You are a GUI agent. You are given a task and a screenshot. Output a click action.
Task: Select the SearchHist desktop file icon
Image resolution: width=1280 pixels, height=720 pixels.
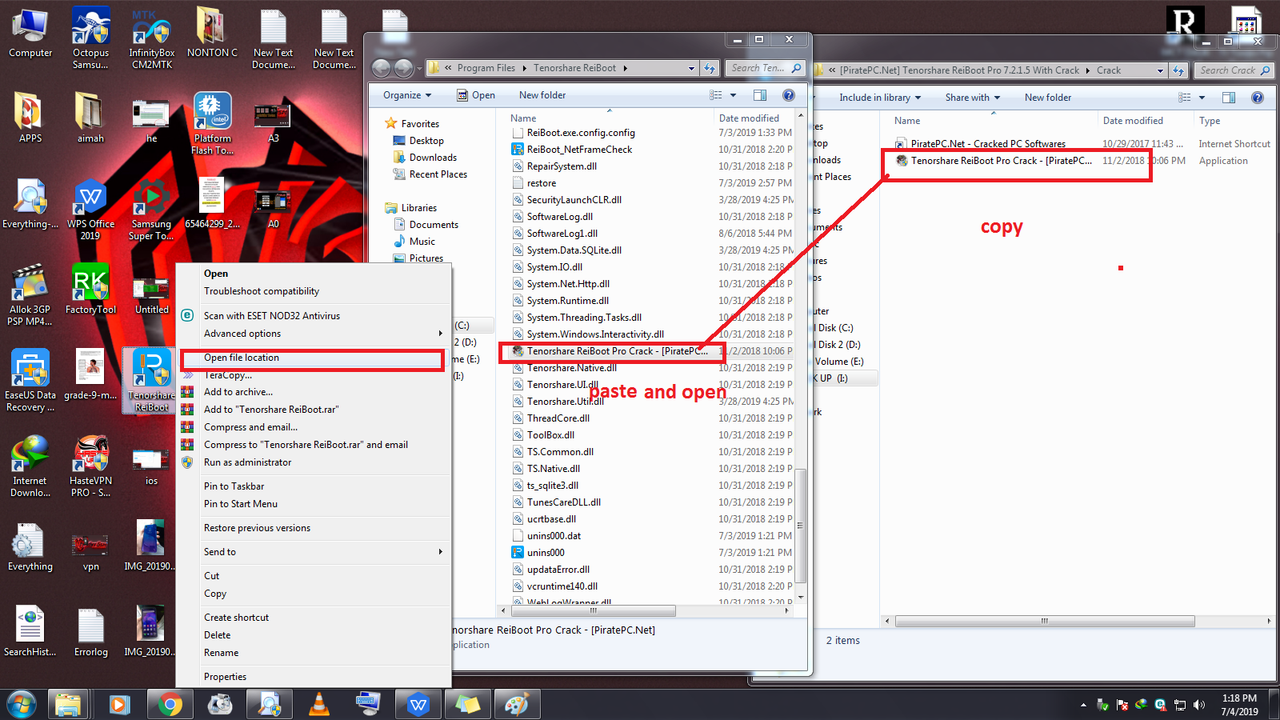30,632
